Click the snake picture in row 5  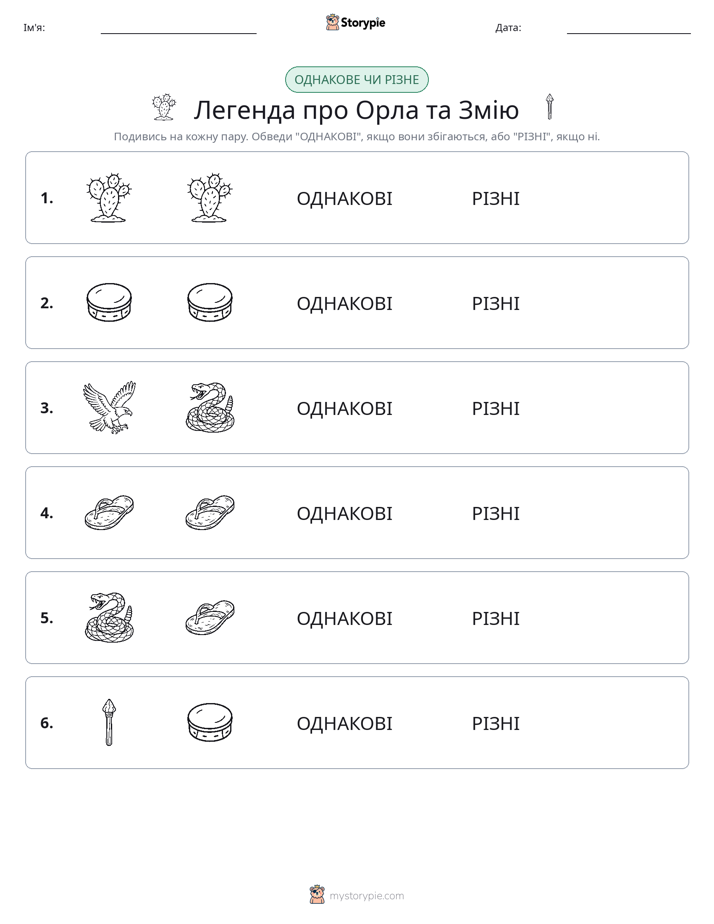(109, 618)
